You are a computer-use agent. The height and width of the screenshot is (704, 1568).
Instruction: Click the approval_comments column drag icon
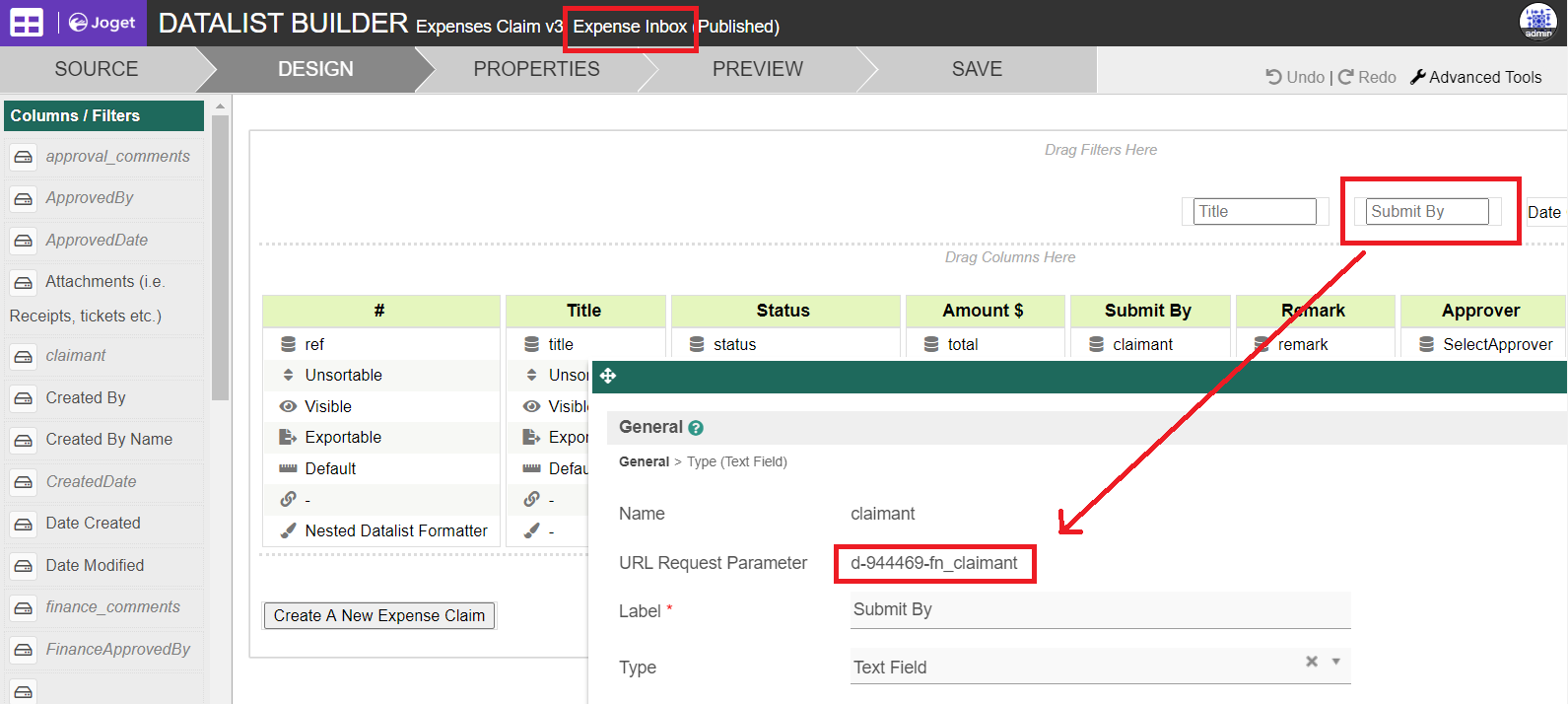(24, 157)
